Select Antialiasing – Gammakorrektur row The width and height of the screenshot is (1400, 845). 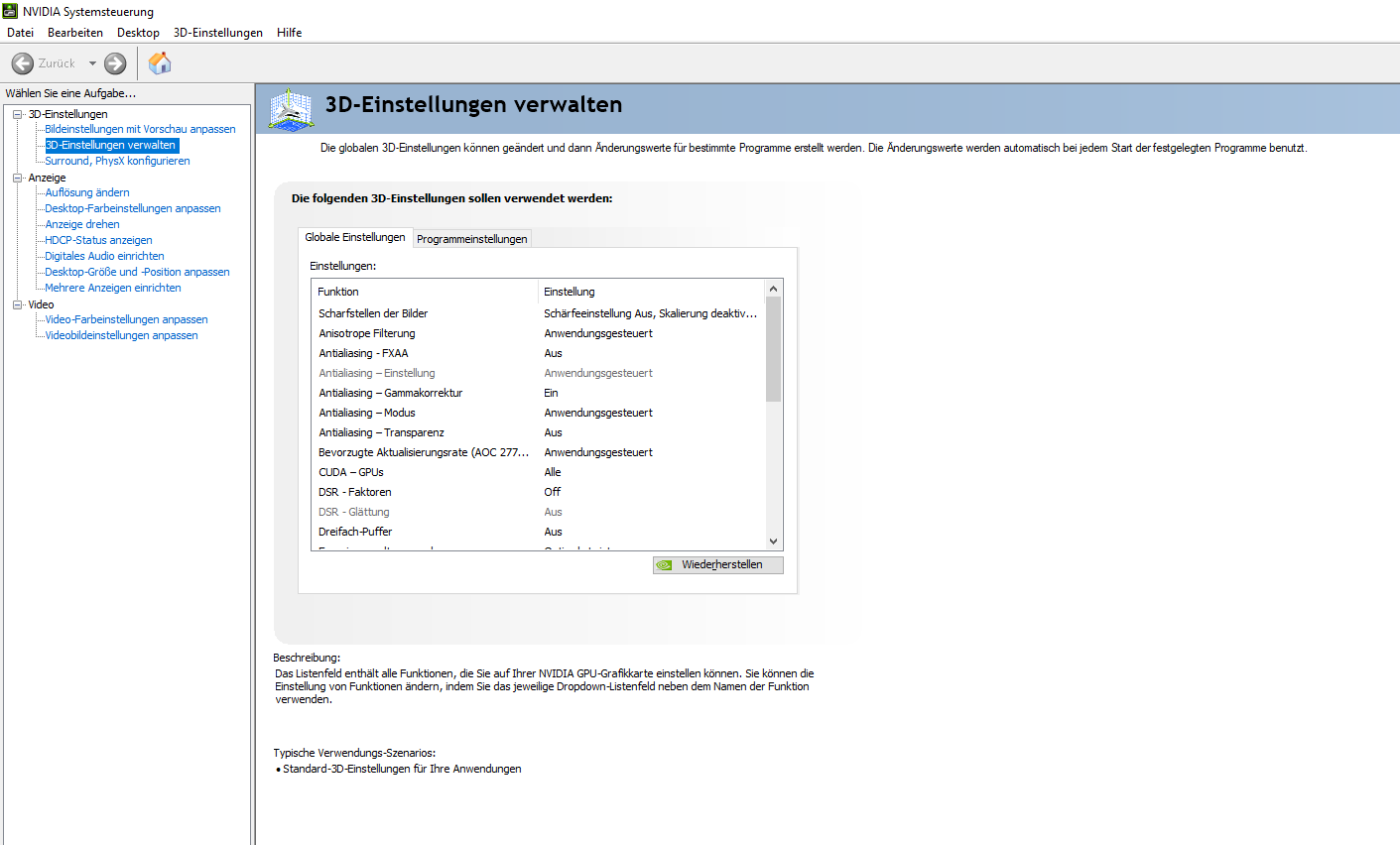[x=539, y=393]
